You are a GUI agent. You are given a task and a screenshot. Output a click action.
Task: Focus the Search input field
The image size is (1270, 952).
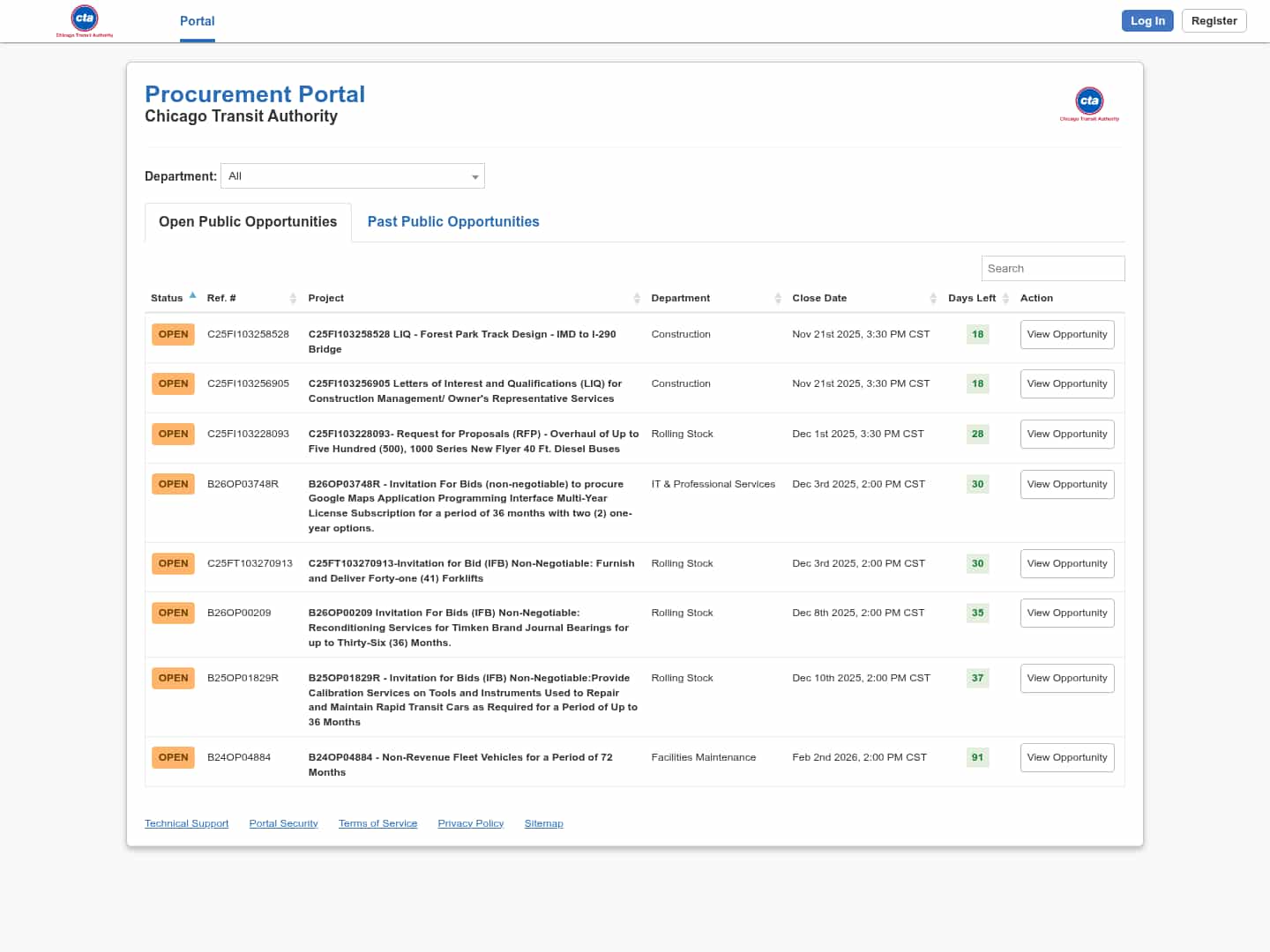(1052, 269)
